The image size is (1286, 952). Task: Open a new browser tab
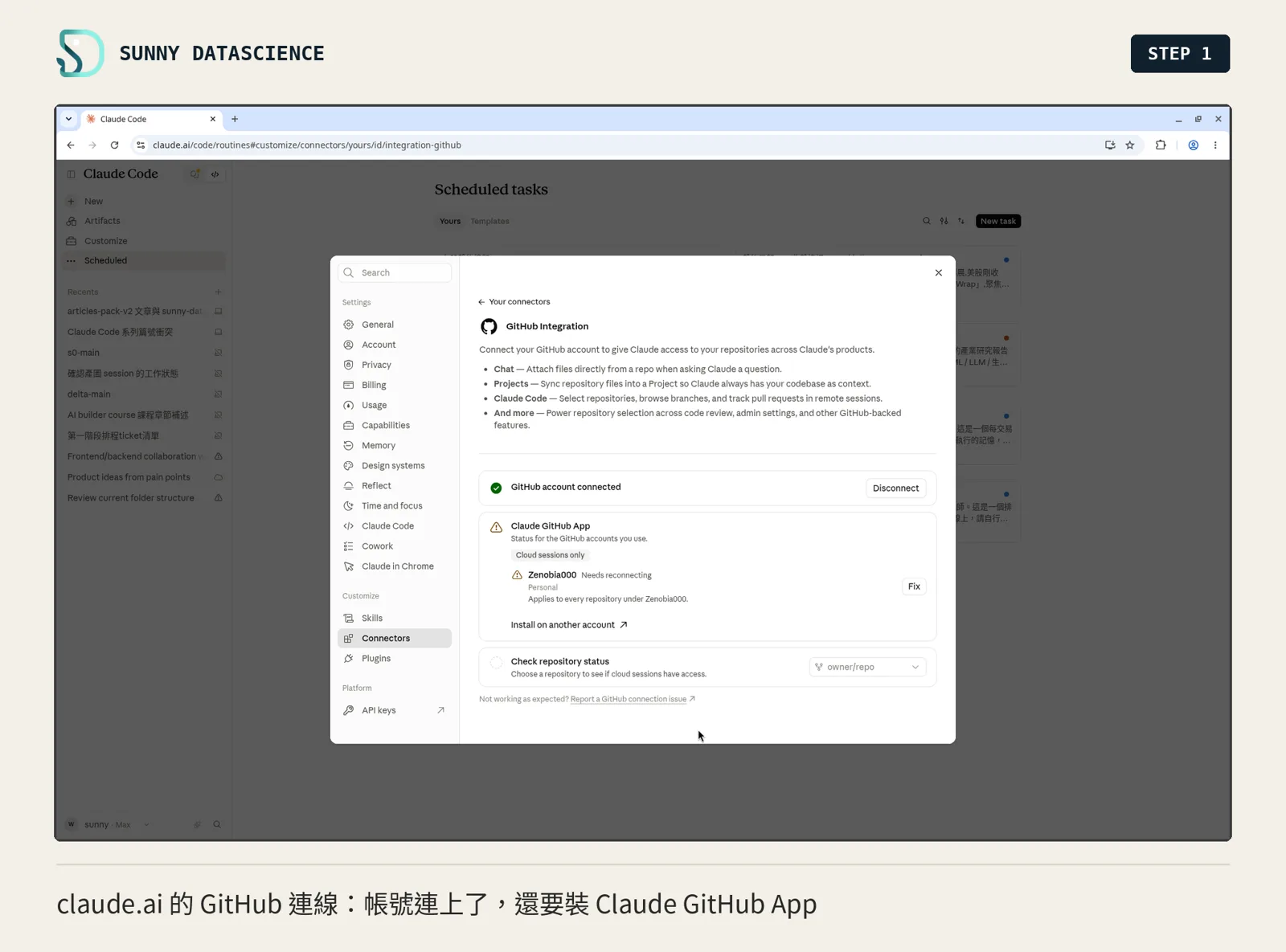pos(235,119)
